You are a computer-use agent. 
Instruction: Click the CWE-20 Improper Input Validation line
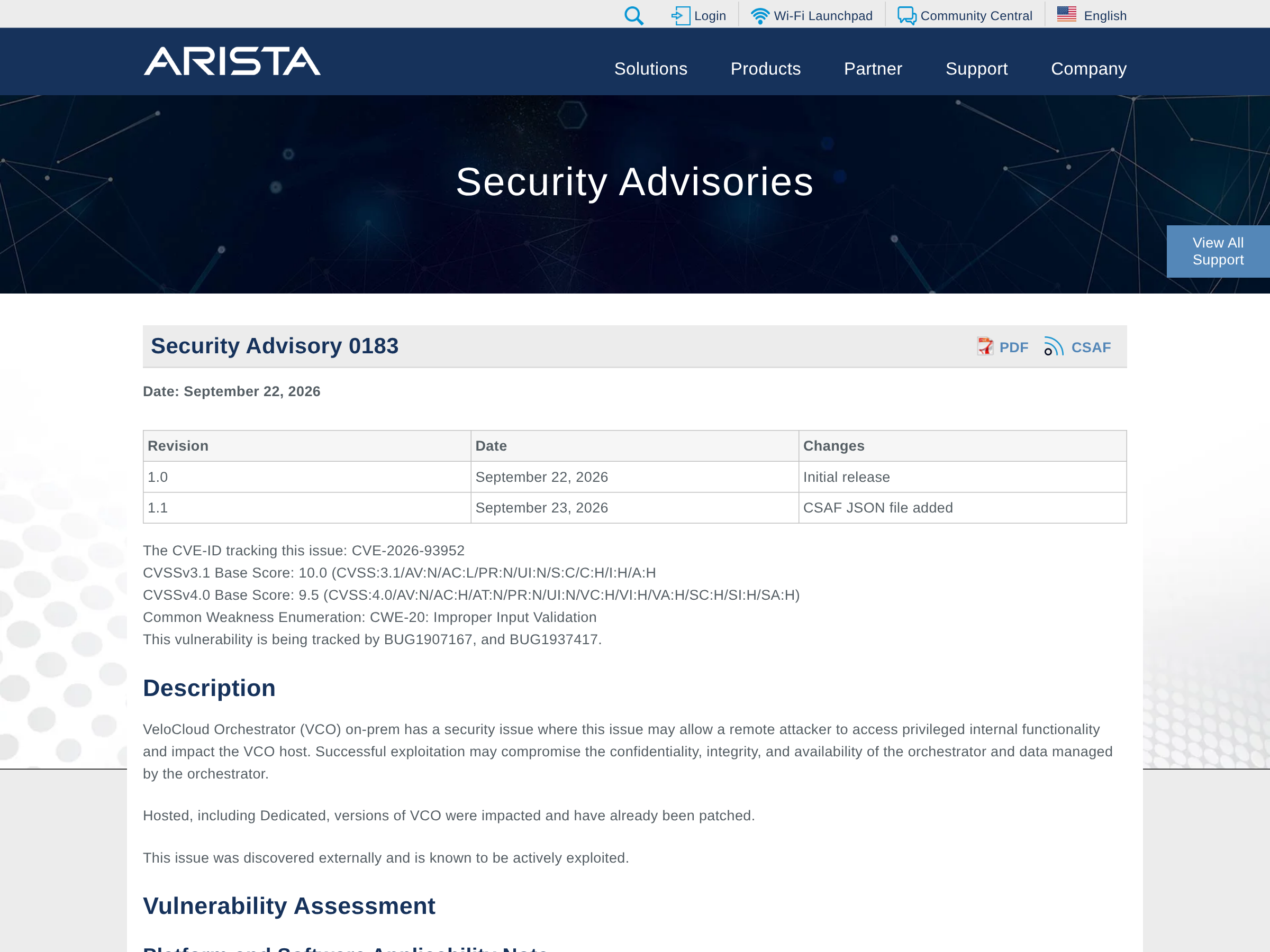pos(370,617)
